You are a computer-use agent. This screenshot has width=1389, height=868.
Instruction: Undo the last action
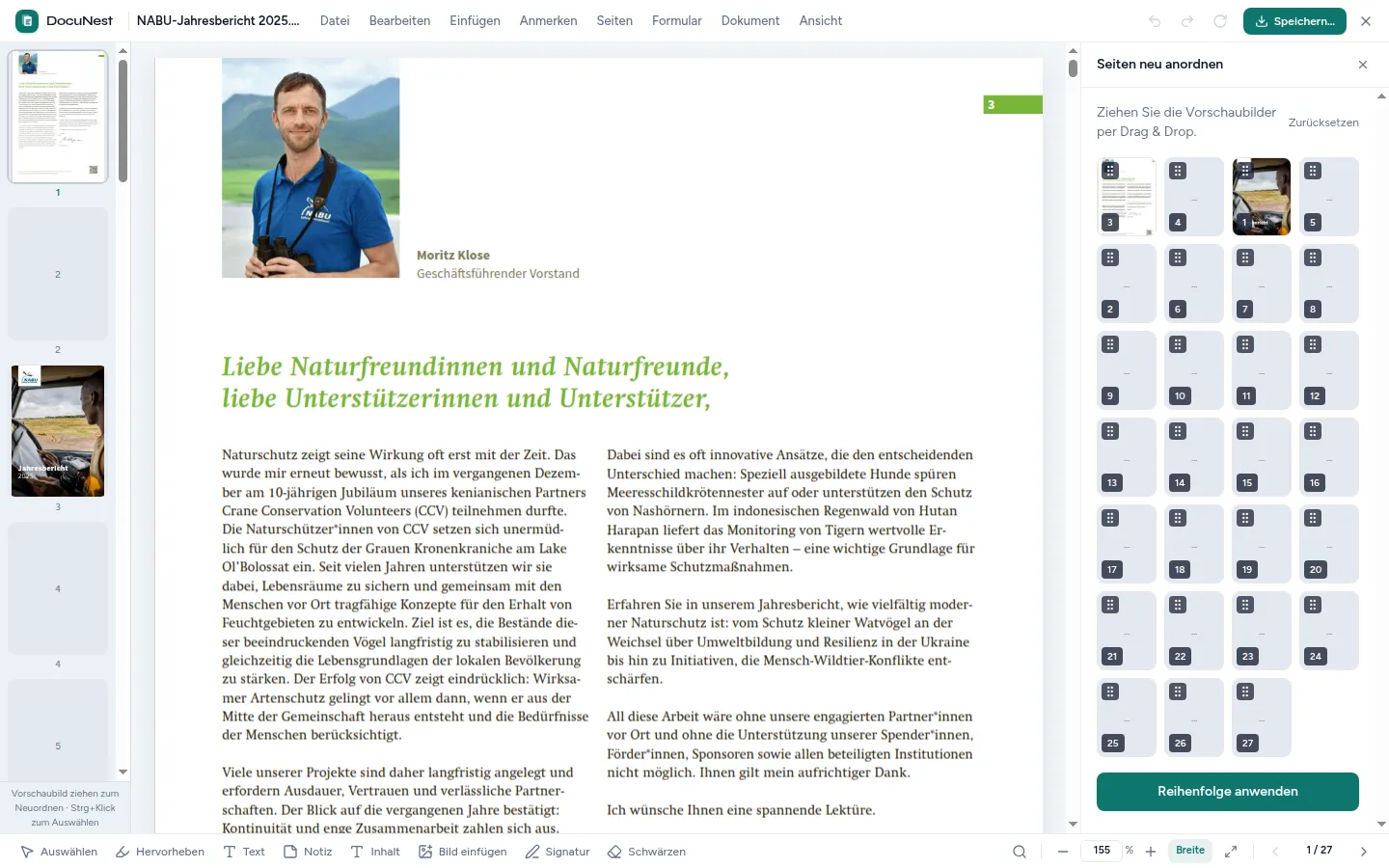pos(1155,21)
